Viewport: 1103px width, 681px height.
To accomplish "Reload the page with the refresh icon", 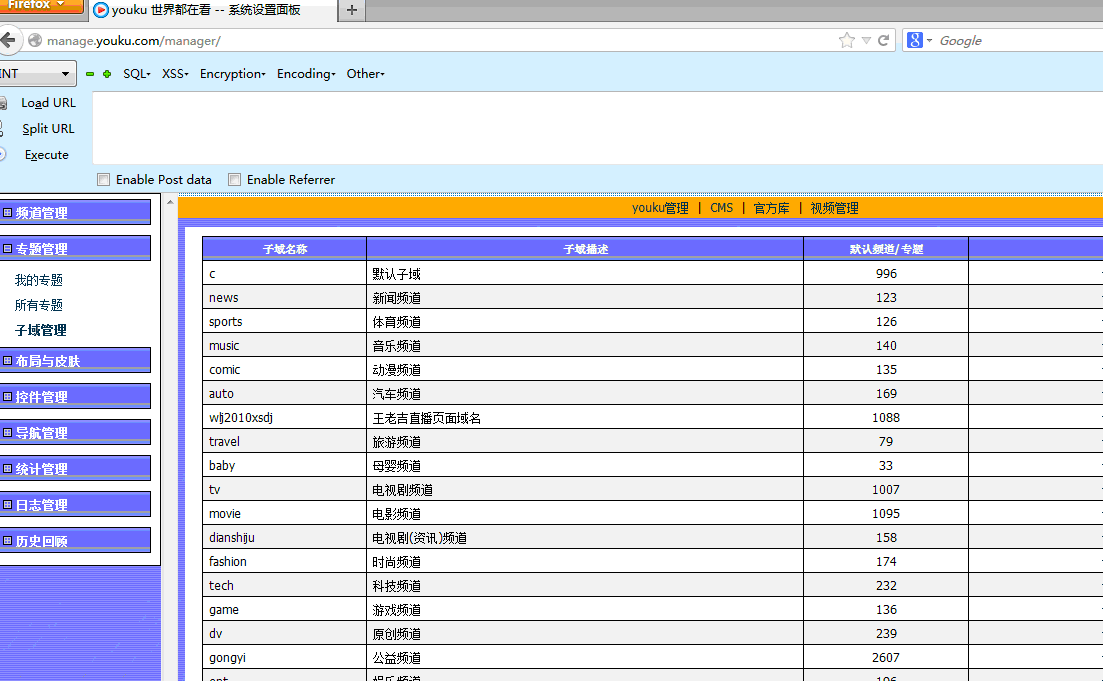I will (x=884, y=40).
